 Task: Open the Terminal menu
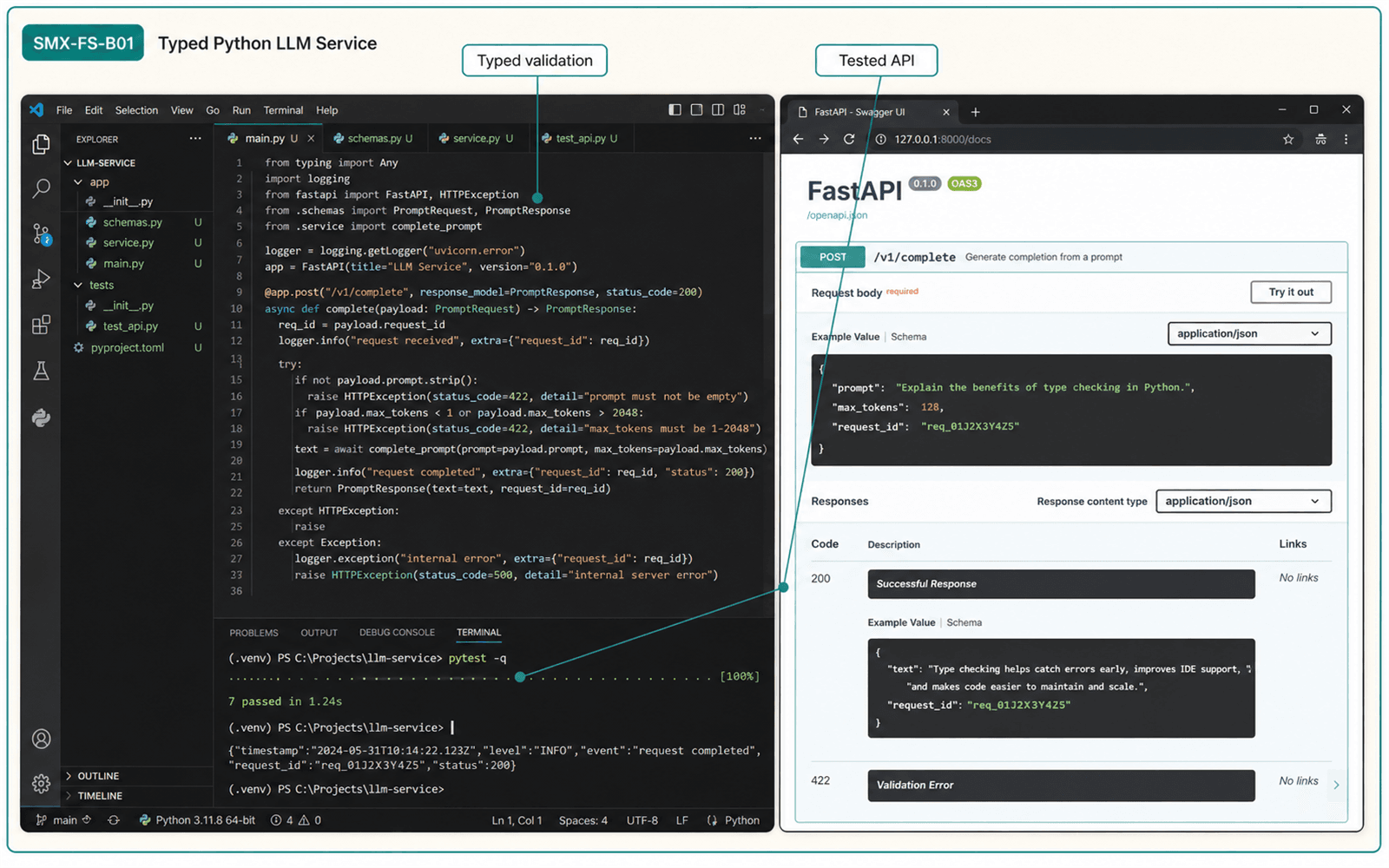tap(283, 110)
